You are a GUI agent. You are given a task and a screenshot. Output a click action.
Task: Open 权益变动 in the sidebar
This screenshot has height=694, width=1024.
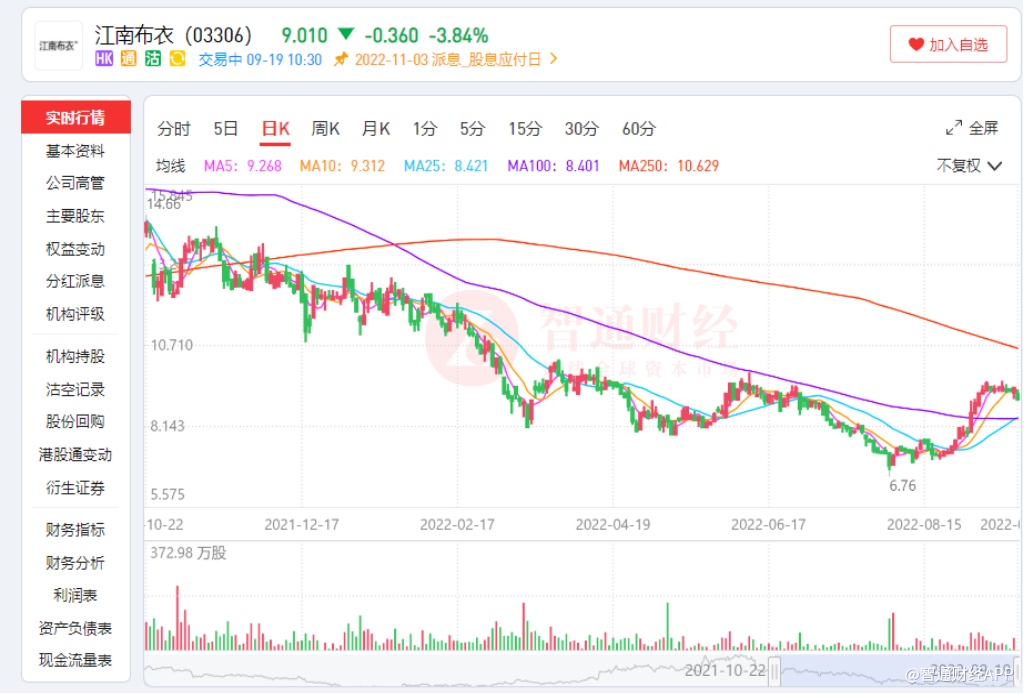75,249
